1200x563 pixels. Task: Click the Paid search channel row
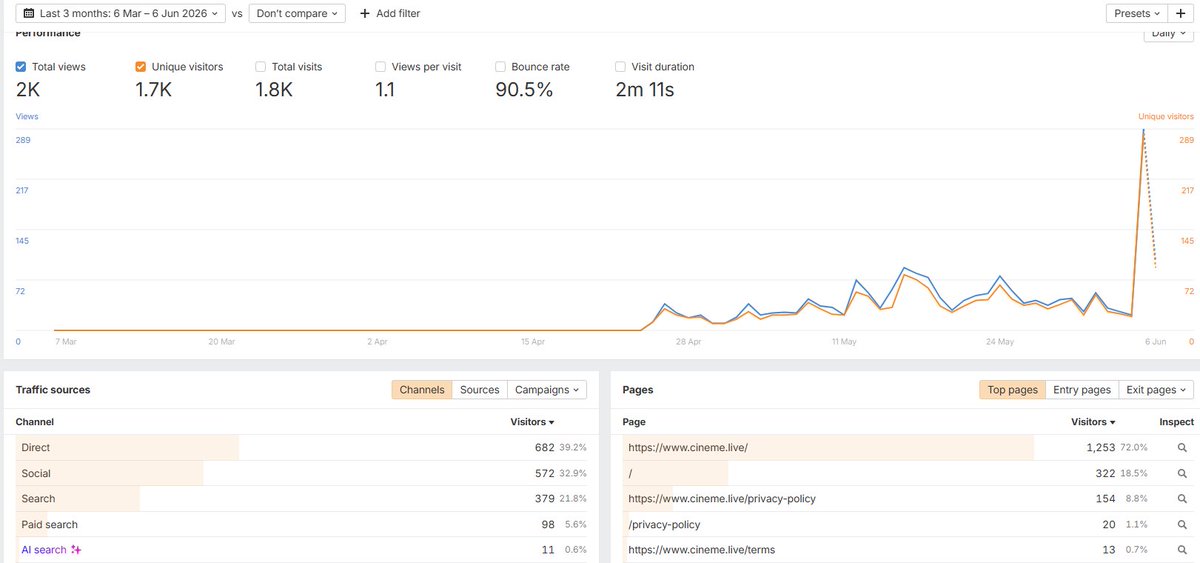click(x=301, y=525)
